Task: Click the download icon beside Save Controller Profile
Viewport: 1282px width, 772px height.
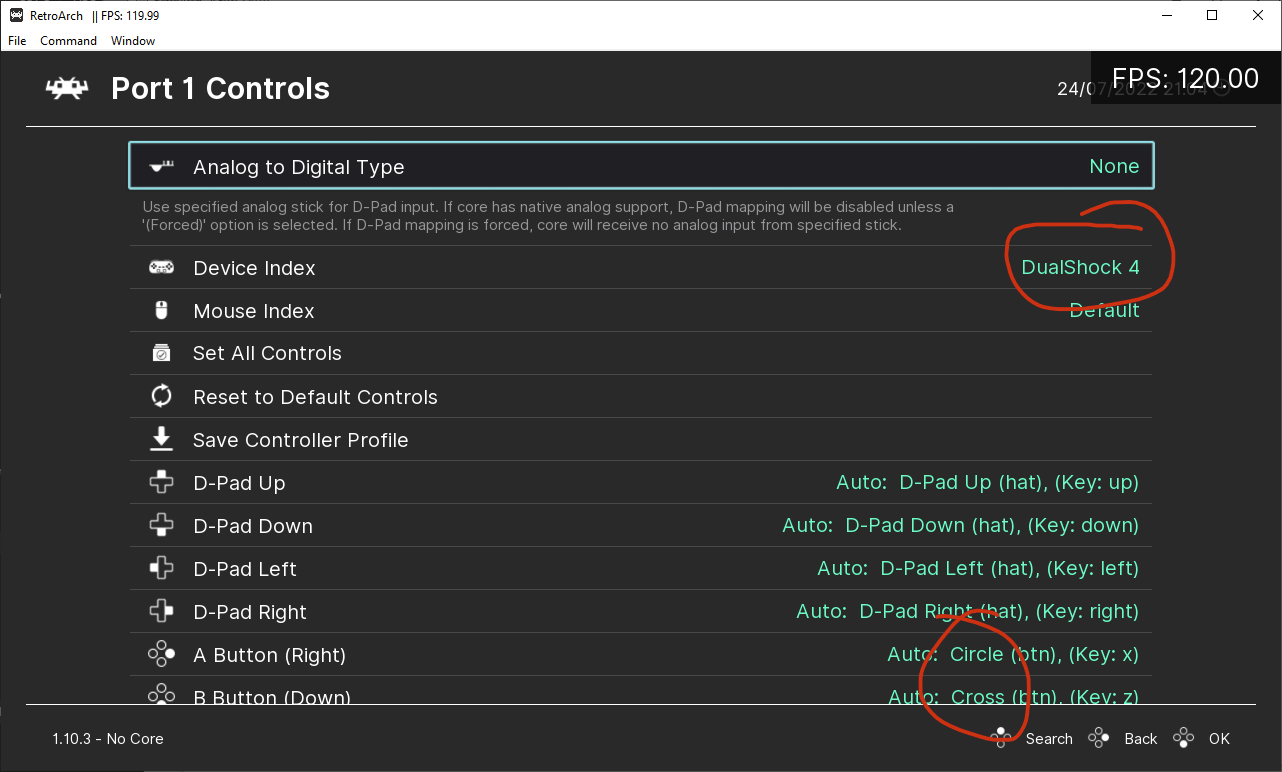Action: click(x=162, y=439)
